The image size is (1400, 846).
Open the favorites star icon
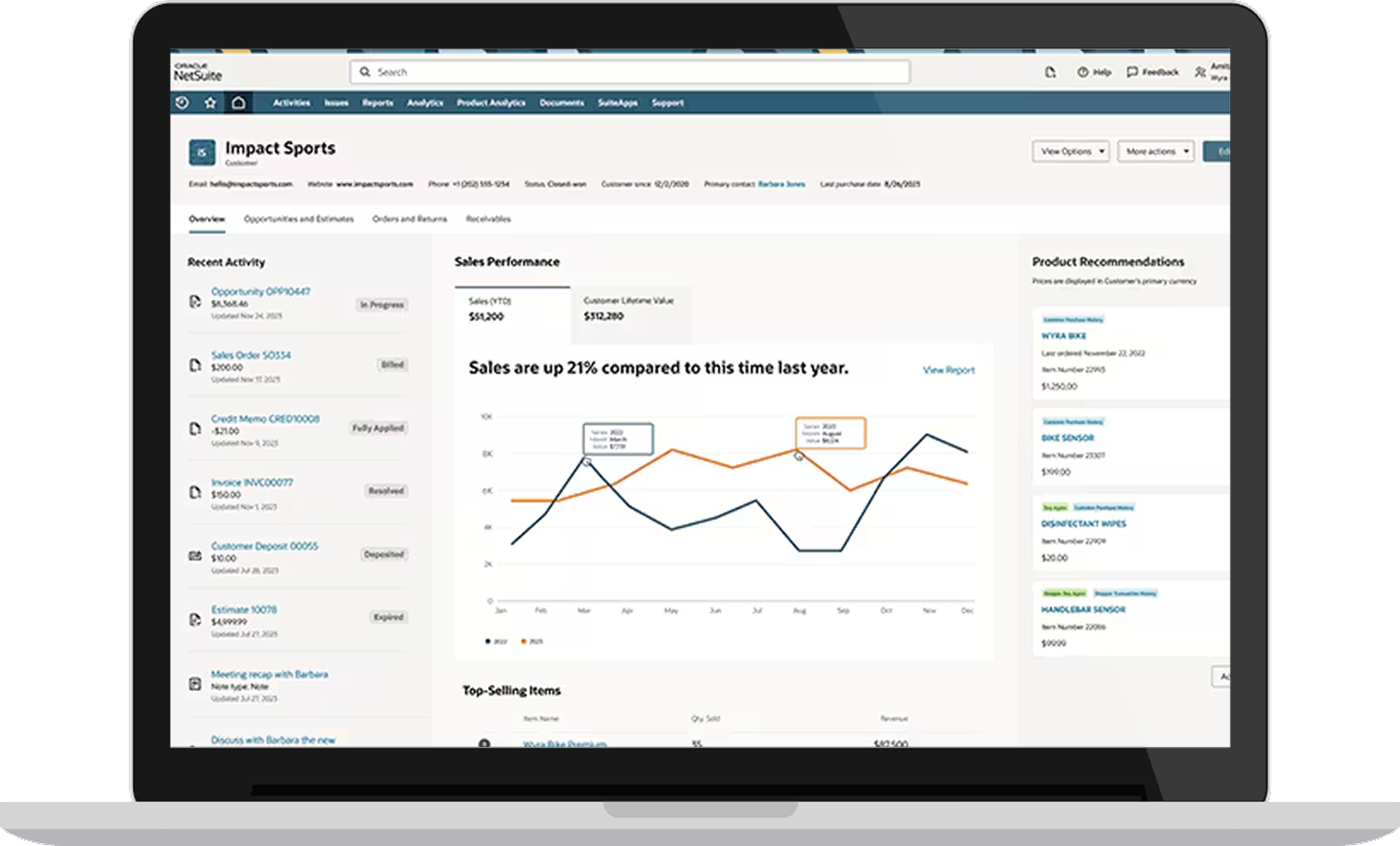(210, 103)
